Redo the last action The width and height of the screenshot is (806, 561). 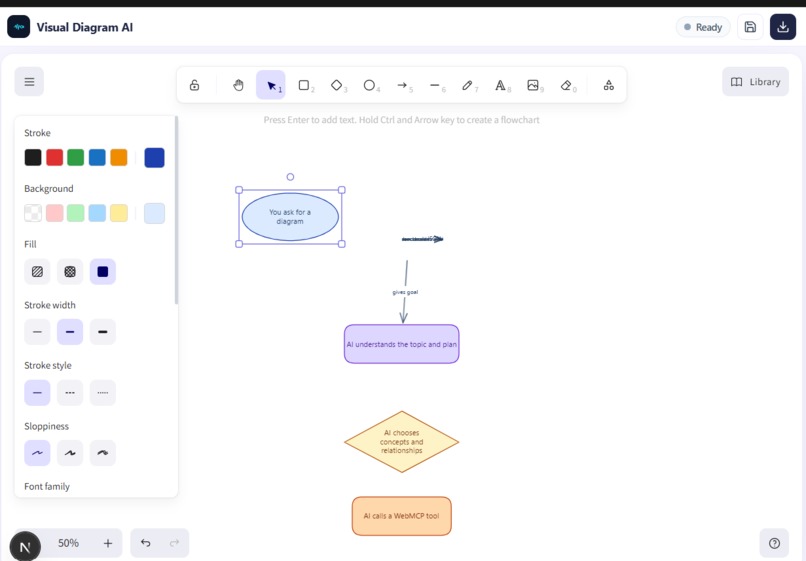(x=174, y=543)
